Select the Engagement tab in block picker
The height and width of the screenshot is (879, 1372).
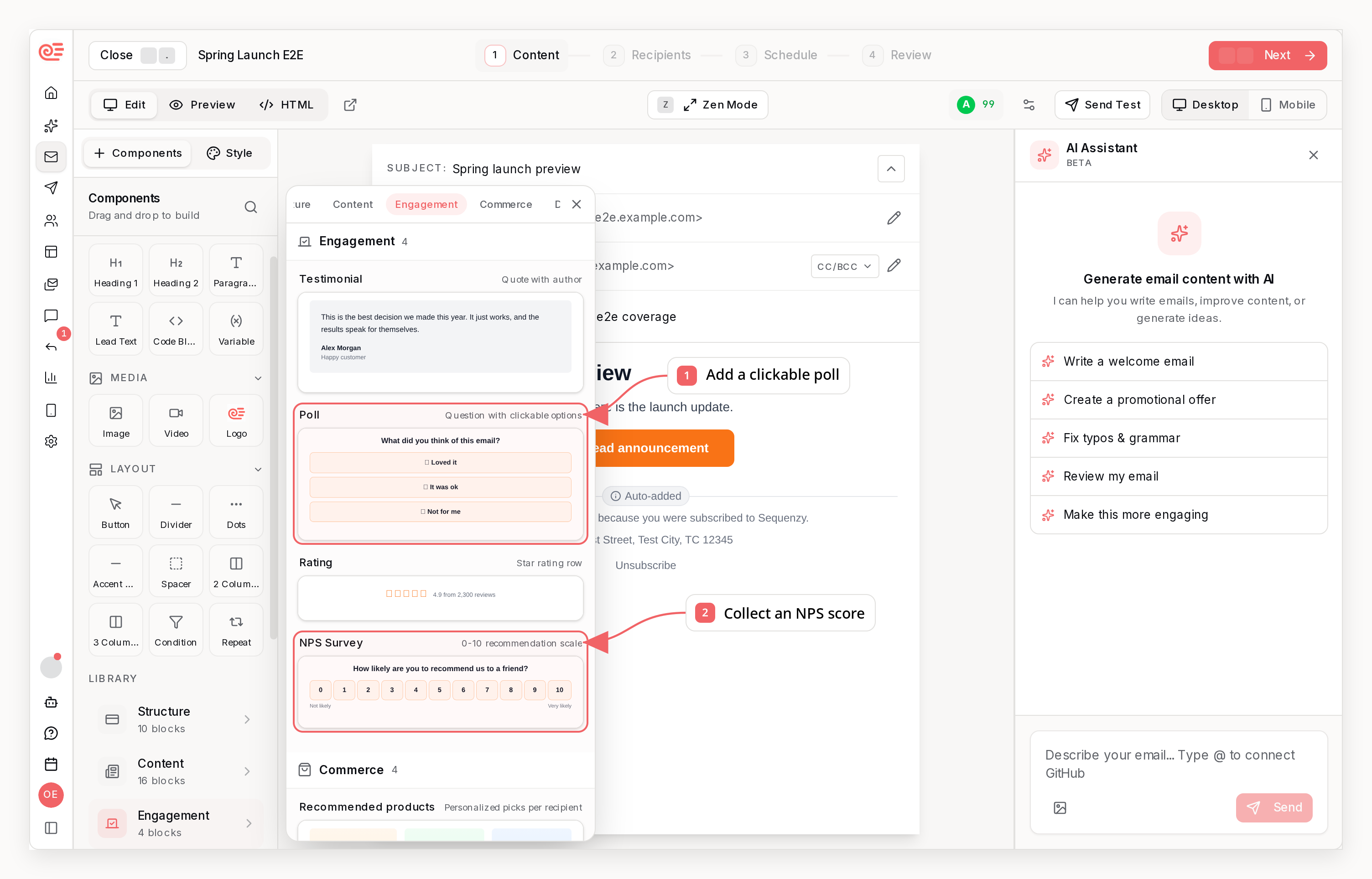[x=426, y=204]
